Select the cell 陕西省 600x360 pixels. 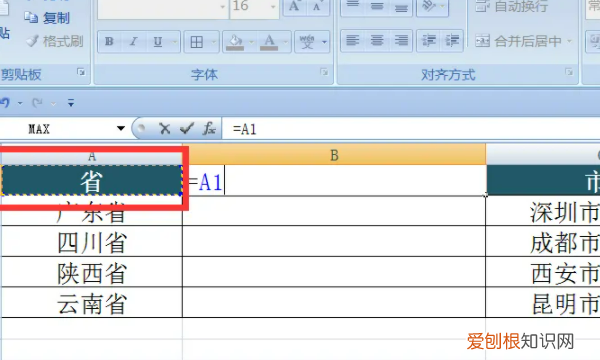92,273
